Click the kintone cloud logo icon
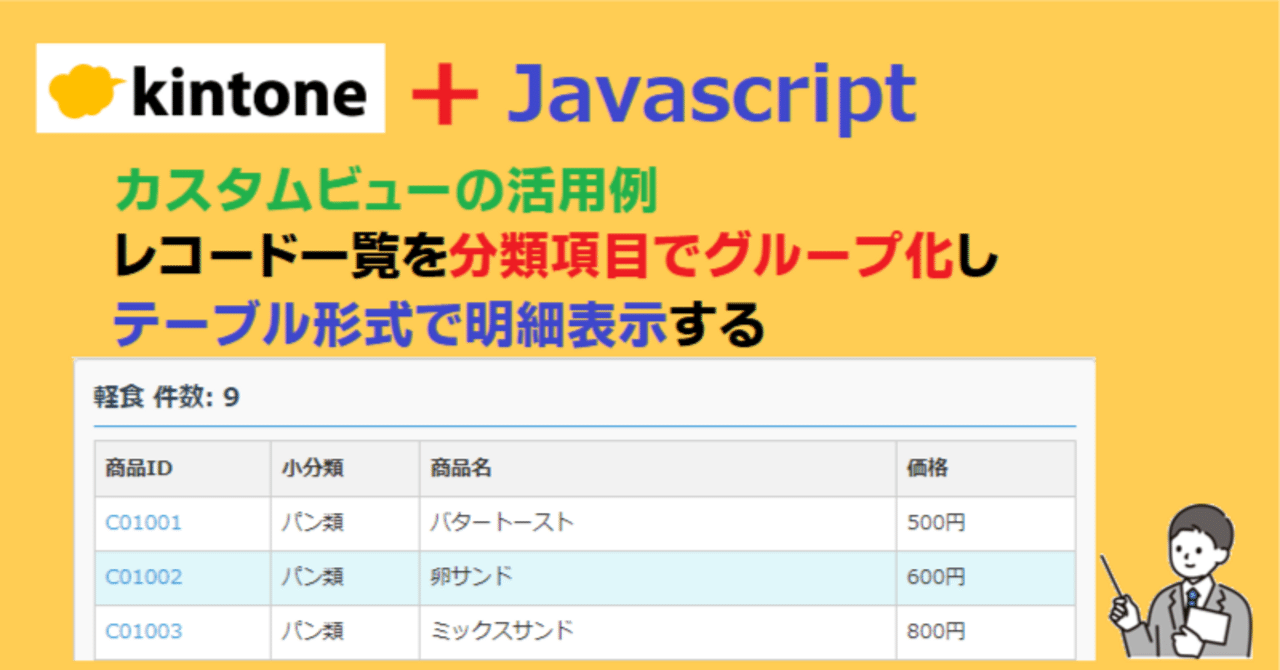 tap(85, 90)
